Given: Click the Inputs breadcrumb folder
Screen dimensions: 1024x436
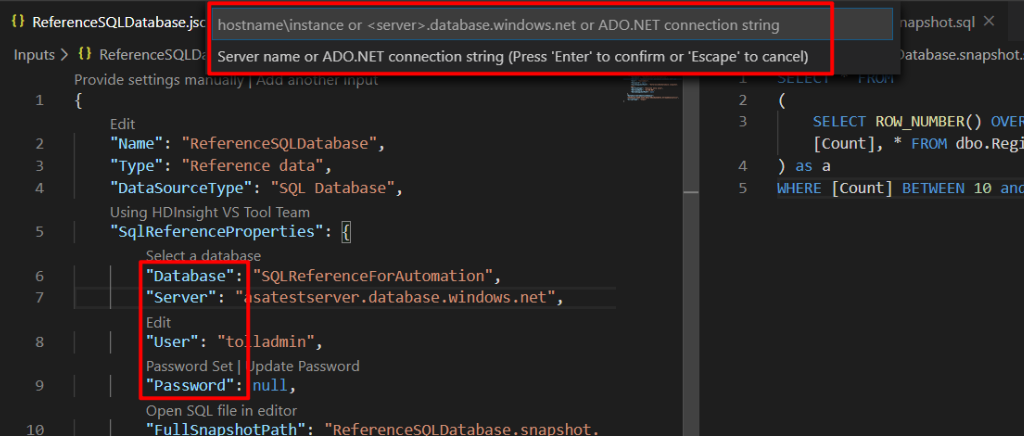Looking at the screenshot, I should coord(34,54).
